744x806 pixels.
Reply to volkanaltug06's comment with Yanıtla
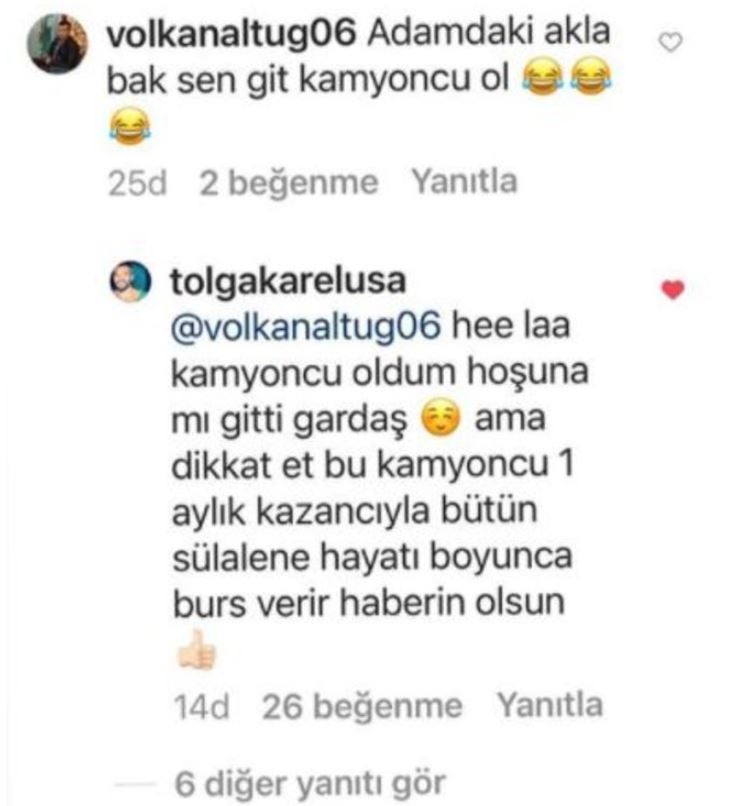tap(464, 181)
